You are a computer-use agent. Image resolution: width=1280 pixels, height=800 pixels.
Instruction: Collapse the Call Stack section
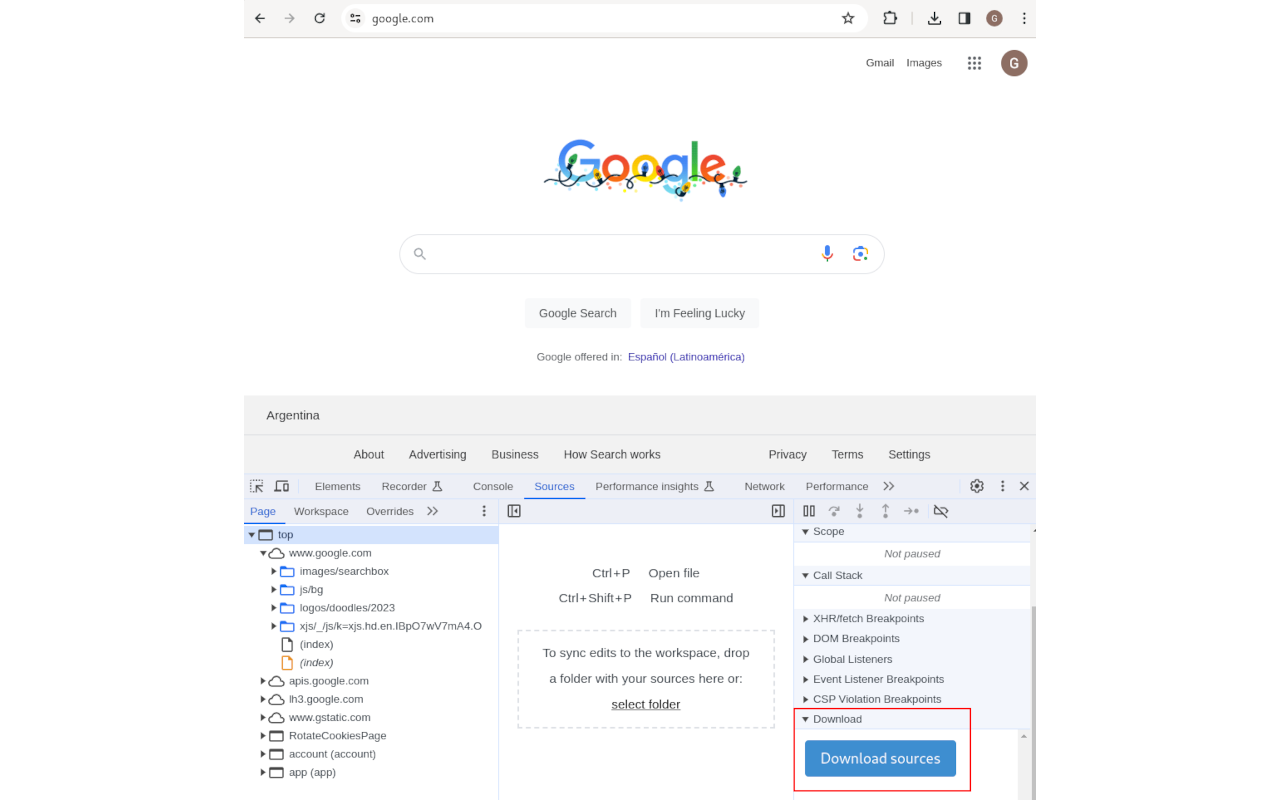[x=805, y=574]
